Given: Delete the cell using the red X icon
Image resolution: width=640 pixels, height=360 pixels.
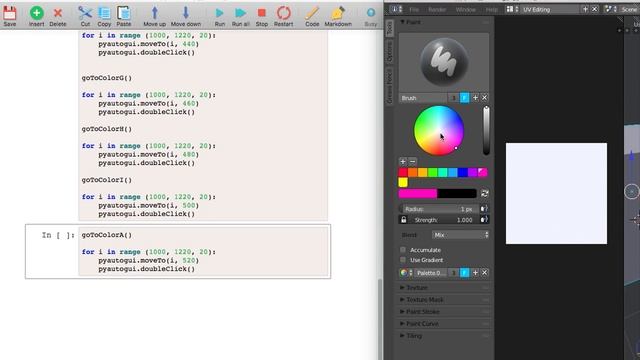Looking at the screenshot, I should tap(58, 13).
